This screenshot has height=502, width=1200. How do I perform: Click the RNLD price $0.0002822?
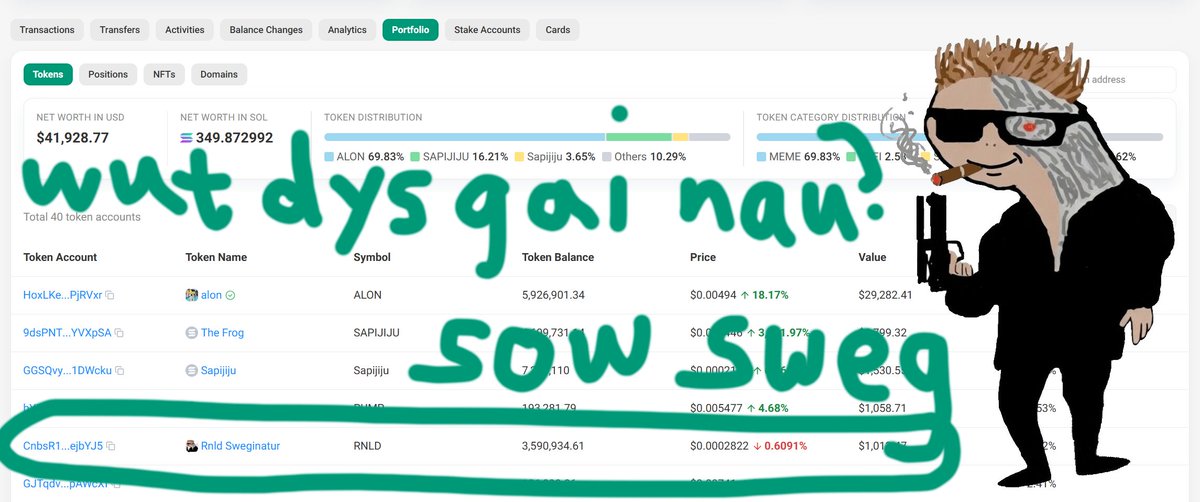click(x=719, y=446)
